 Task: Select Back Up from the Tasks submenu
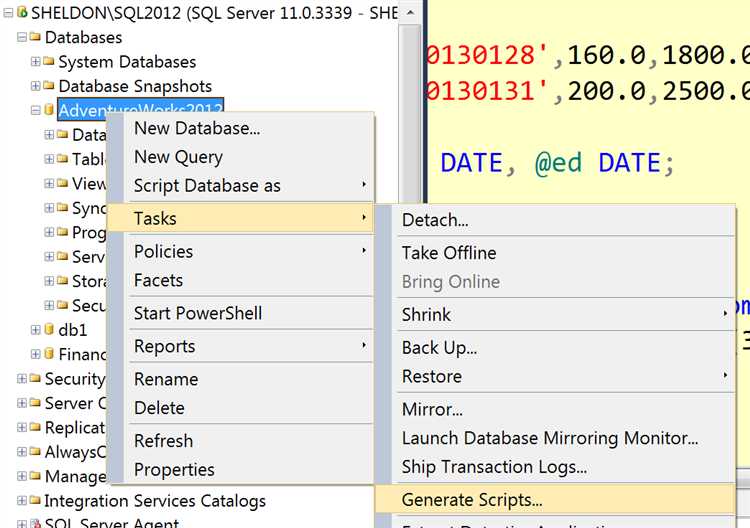439,348
